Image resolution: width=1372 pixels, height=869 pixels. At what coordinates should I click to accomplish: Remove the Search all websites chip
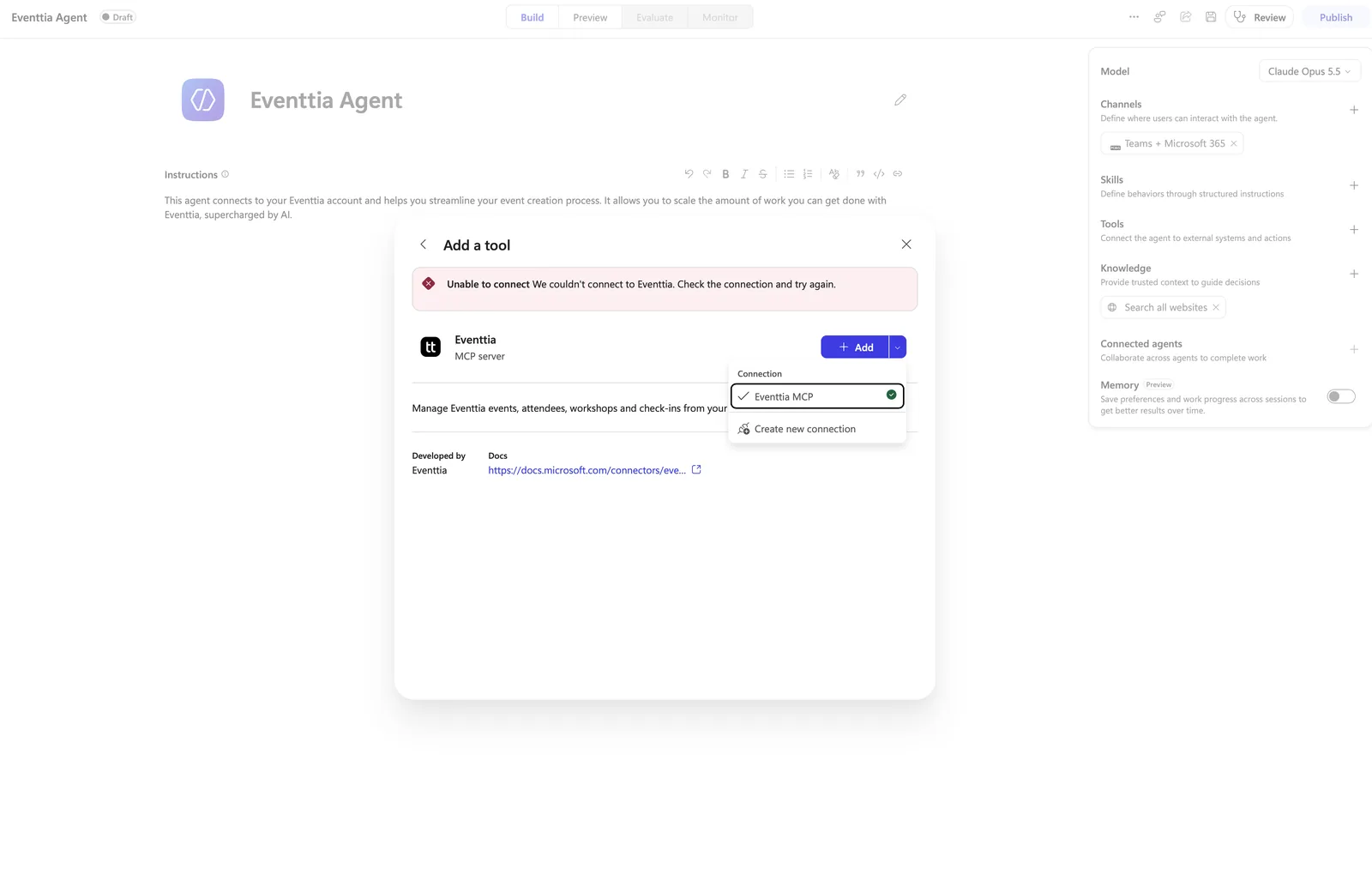tap(1216, 308)
